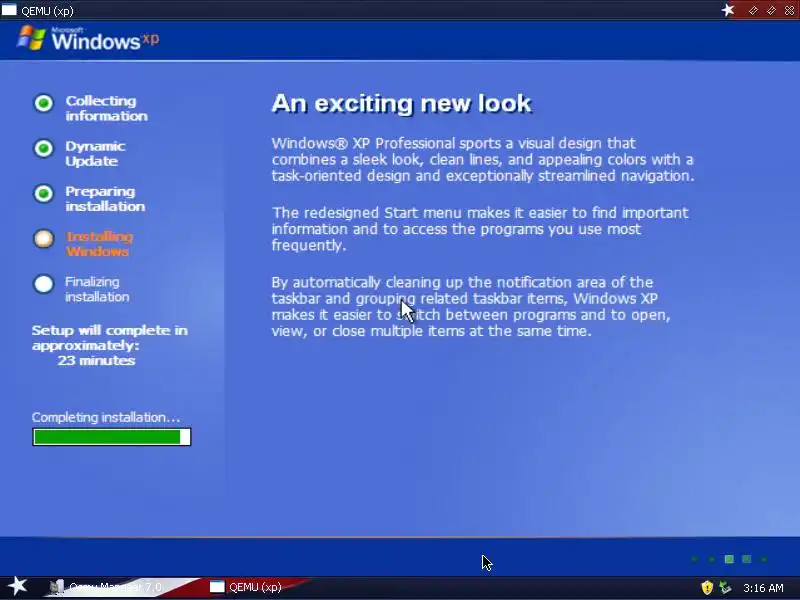
Task: Select the QEMU (xp) taskbar button
Action: pos(246,587)
